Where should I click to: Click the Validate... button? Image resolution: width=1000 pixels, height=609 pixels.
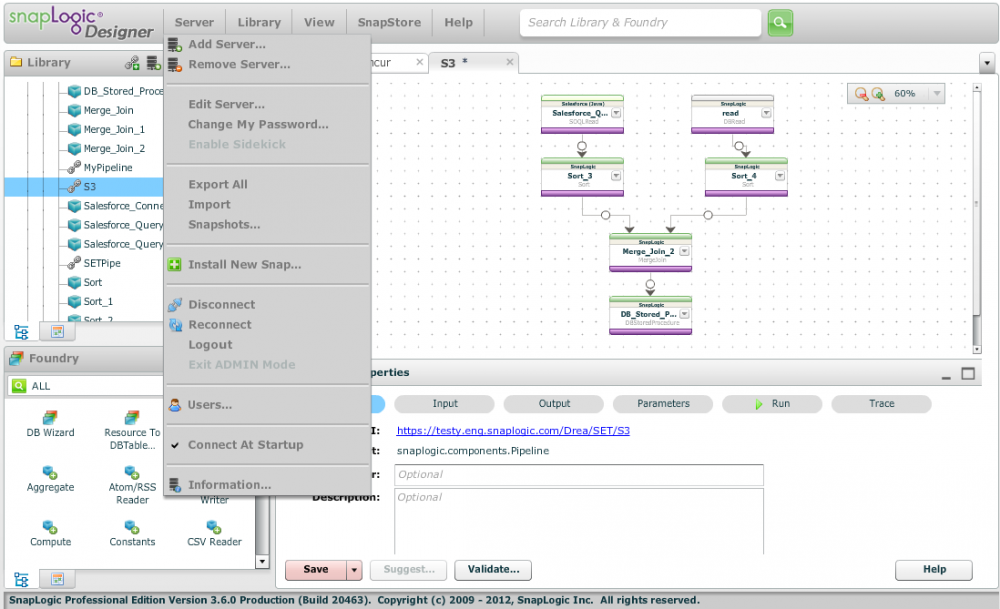493,570
